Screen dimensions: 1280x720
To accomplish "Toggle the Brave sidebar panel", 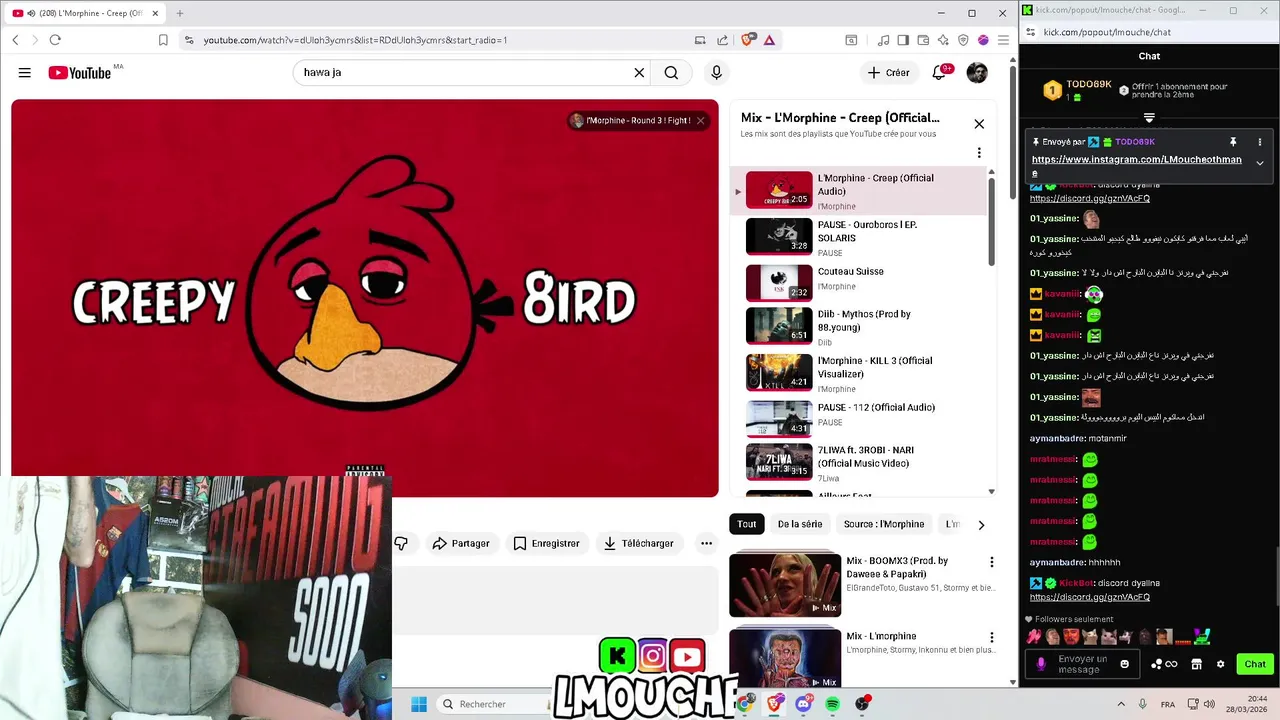I will point(903,40).
